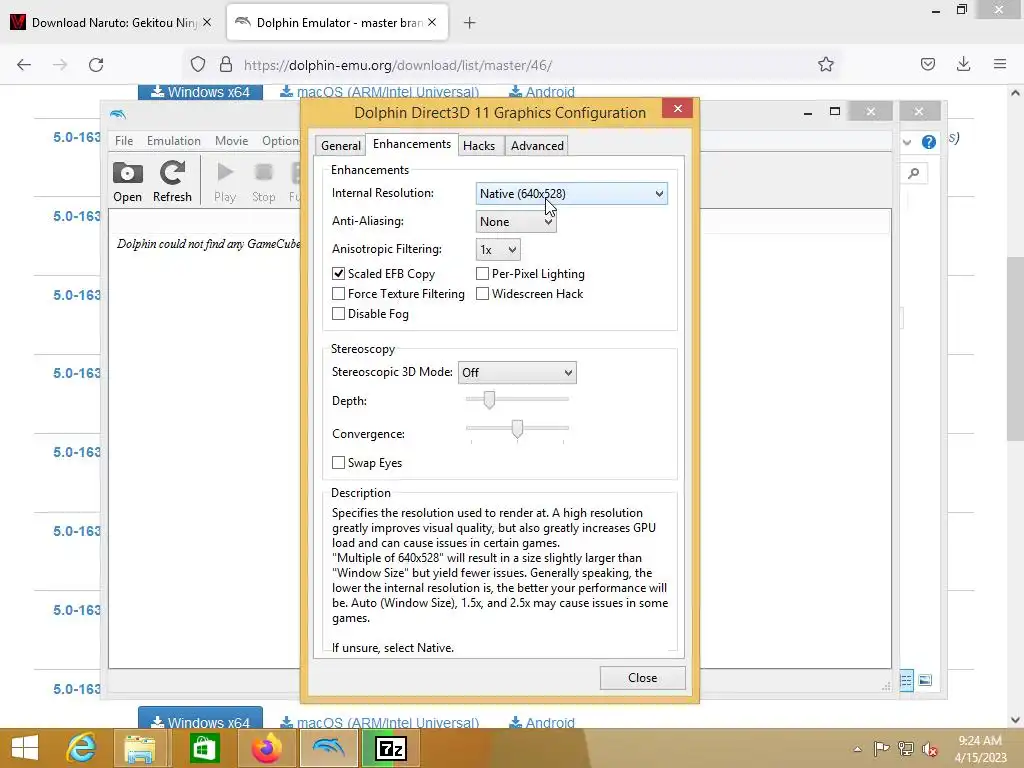Show hidden tray icons arrow
The width and height of the screenshot is (1024, 768).
click(x=857, y=749)
